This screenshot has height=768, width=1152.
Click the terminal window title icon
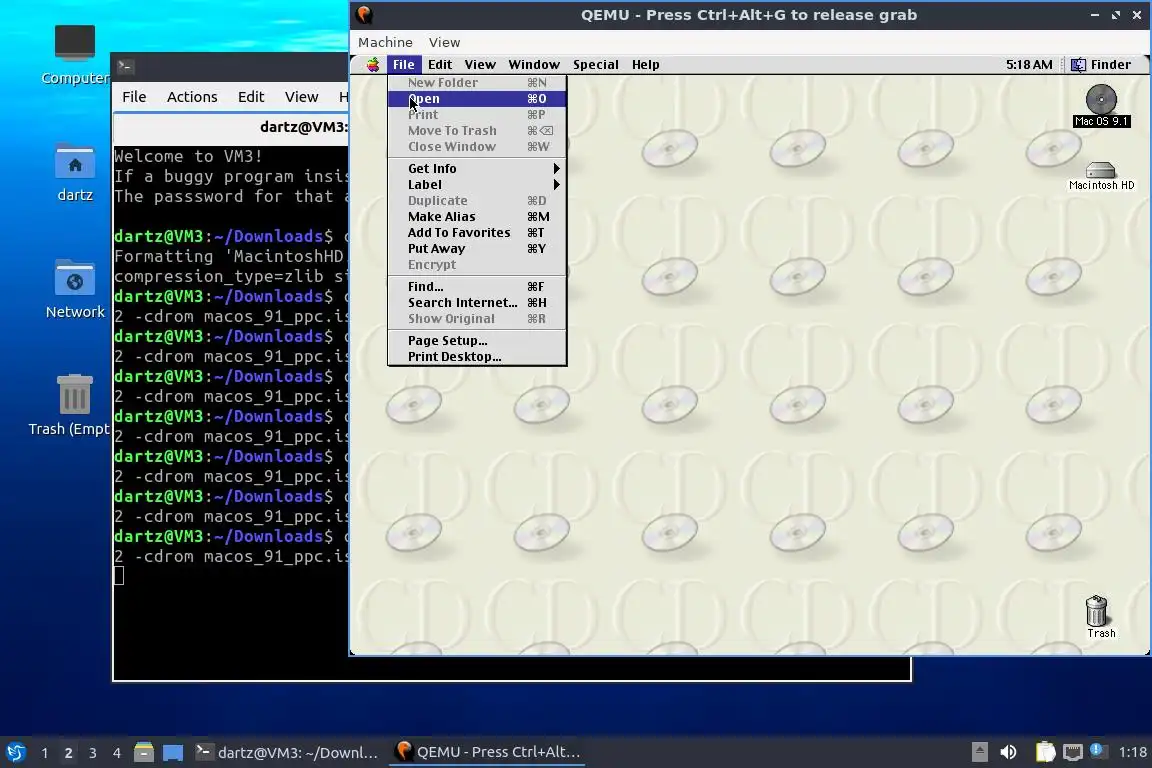(125, 67)
